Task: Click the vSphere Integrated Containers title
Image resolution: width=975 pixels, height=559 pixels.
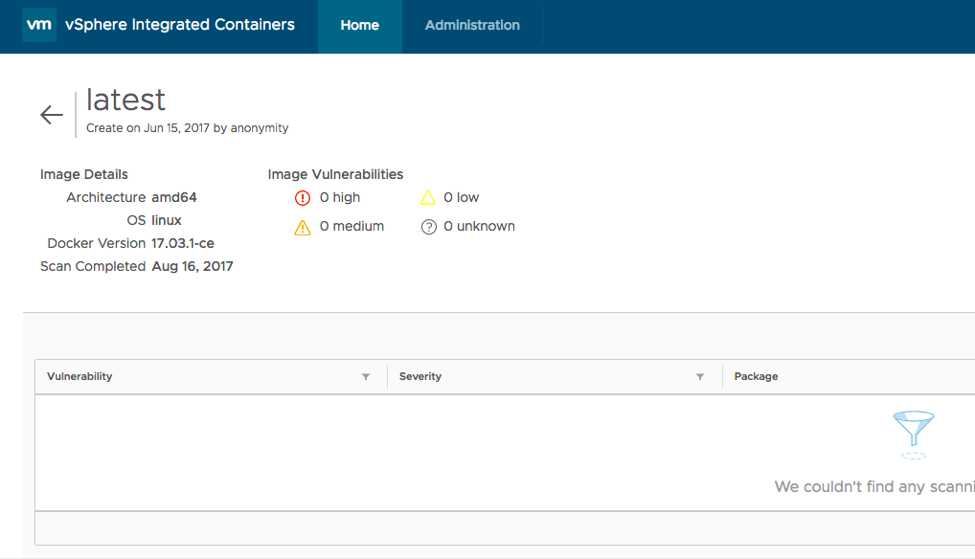Action: click(x=180, y=25)
